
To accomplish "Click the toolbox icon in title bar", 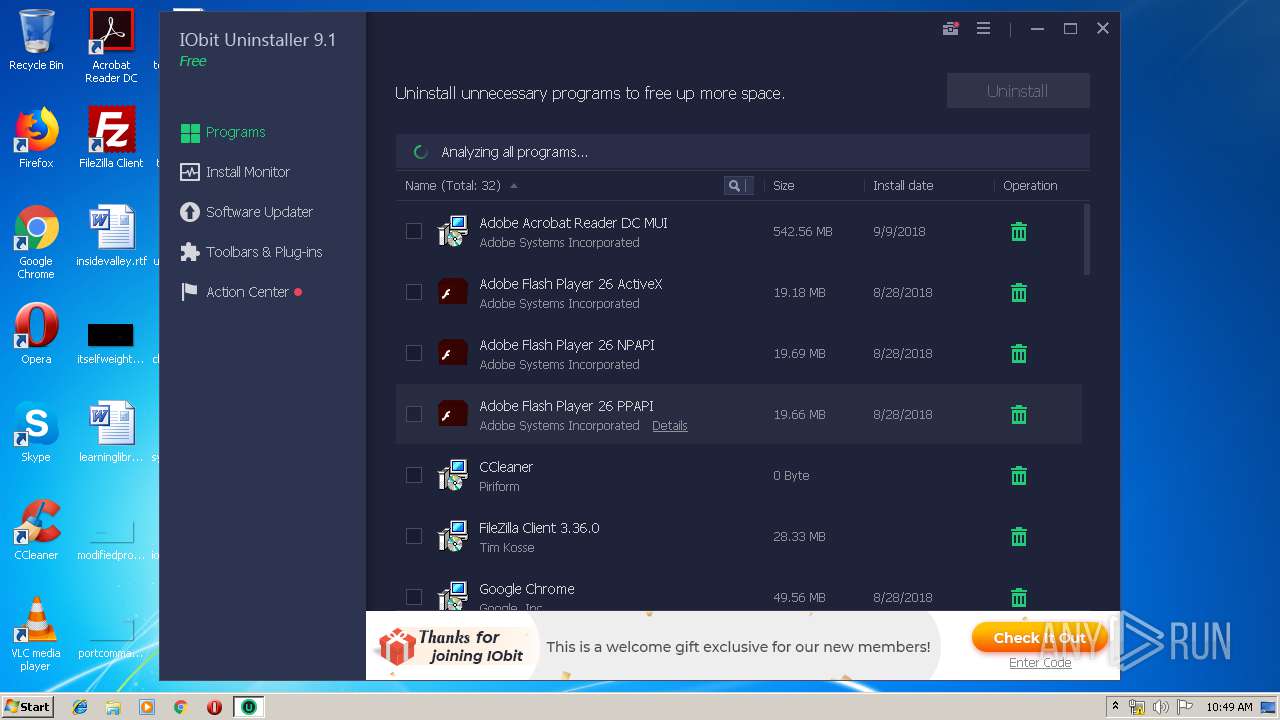I will pyautogui.click(x=950, y=29).
